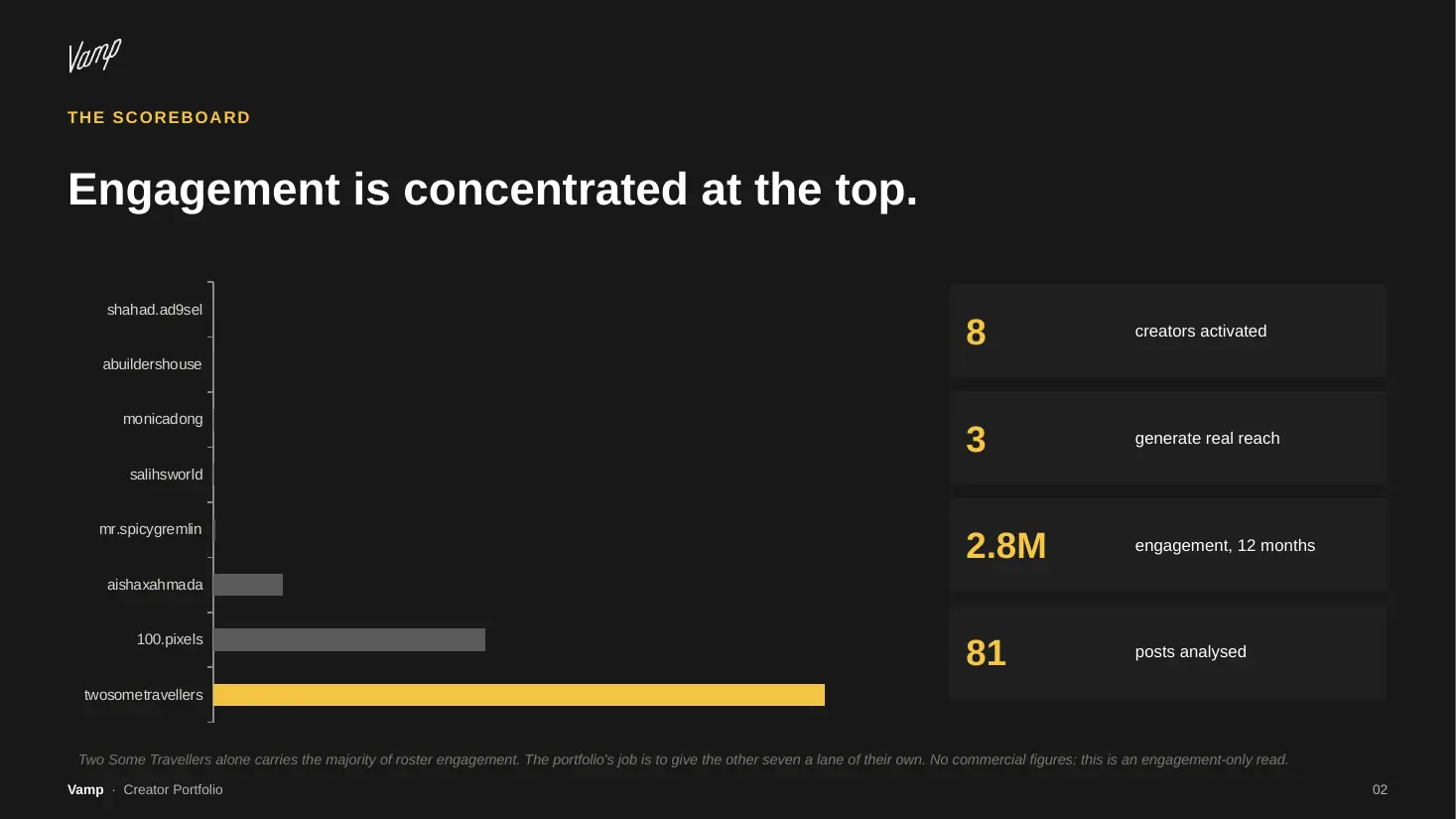The image size is (1456, 819).
Task: Select the monicadong label
Action: coord(163,419)
